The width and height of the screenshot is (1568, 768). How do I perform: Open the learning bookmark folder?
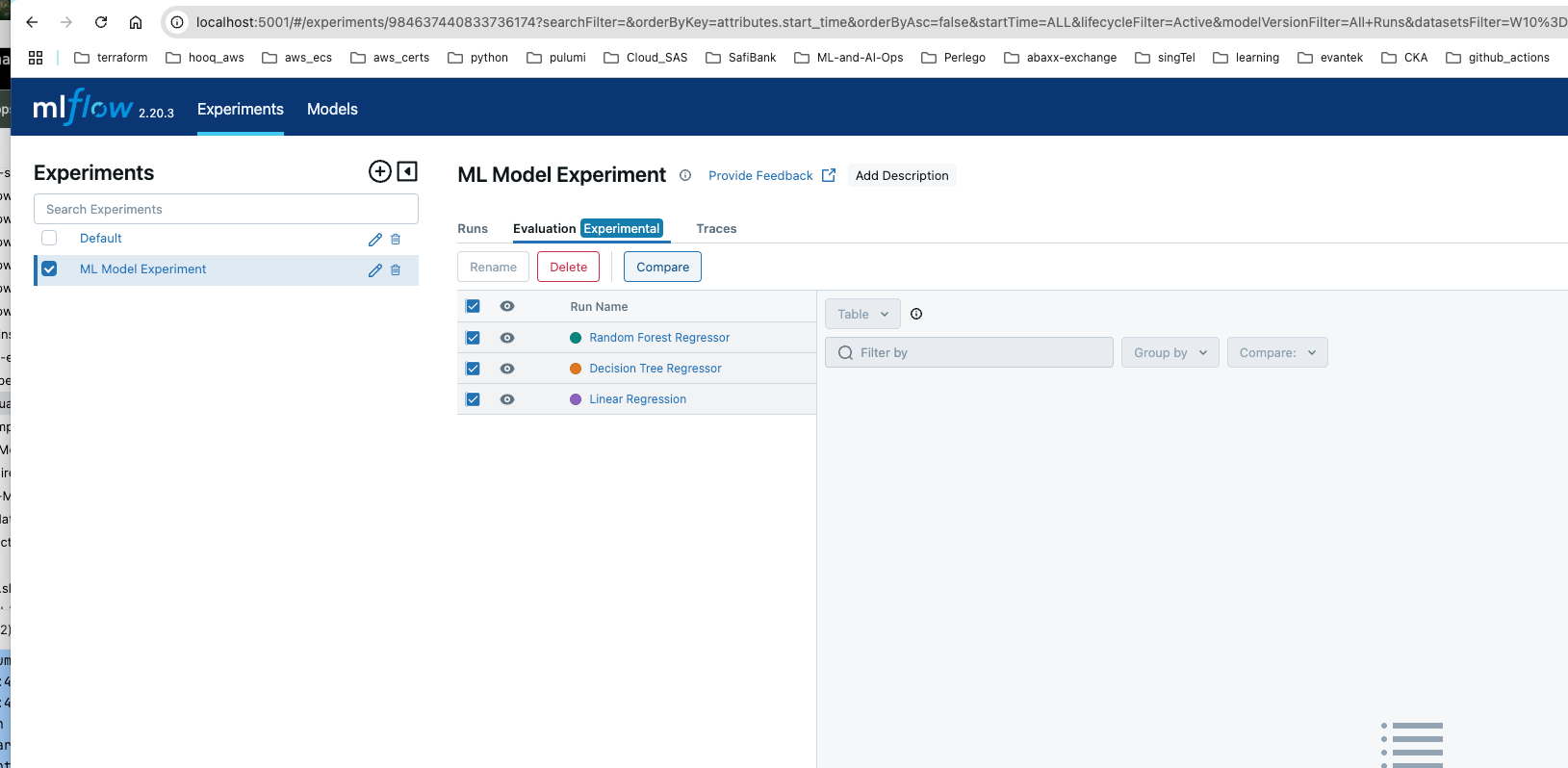click(x=1246, y=58)
